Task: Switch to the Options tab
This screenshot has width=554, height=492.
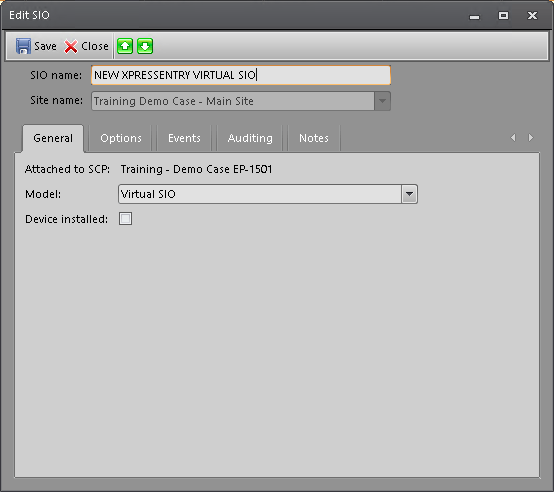Action: [121, 138]
